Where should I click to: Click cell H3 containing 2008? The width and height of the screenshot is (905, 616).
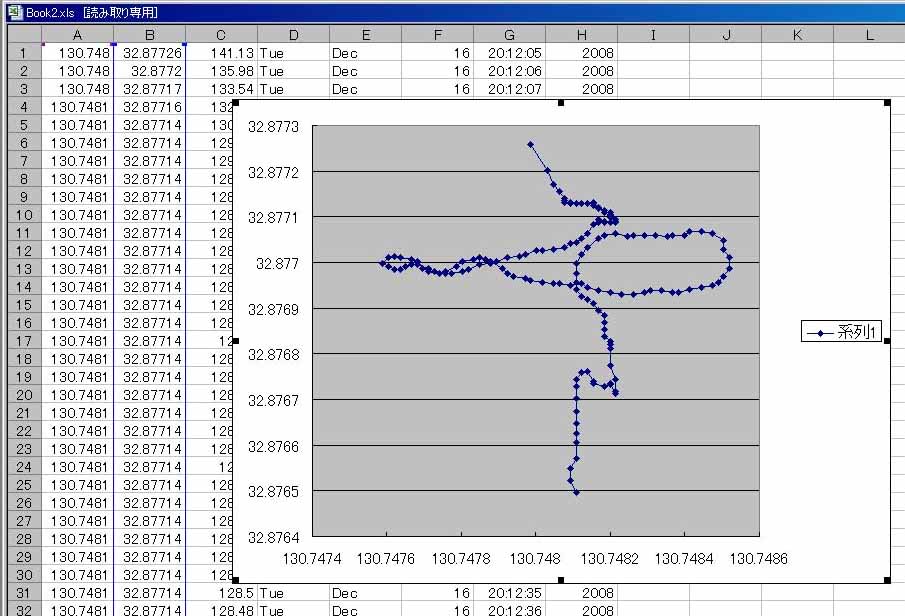pyautogui.click(x=581, y=89)
